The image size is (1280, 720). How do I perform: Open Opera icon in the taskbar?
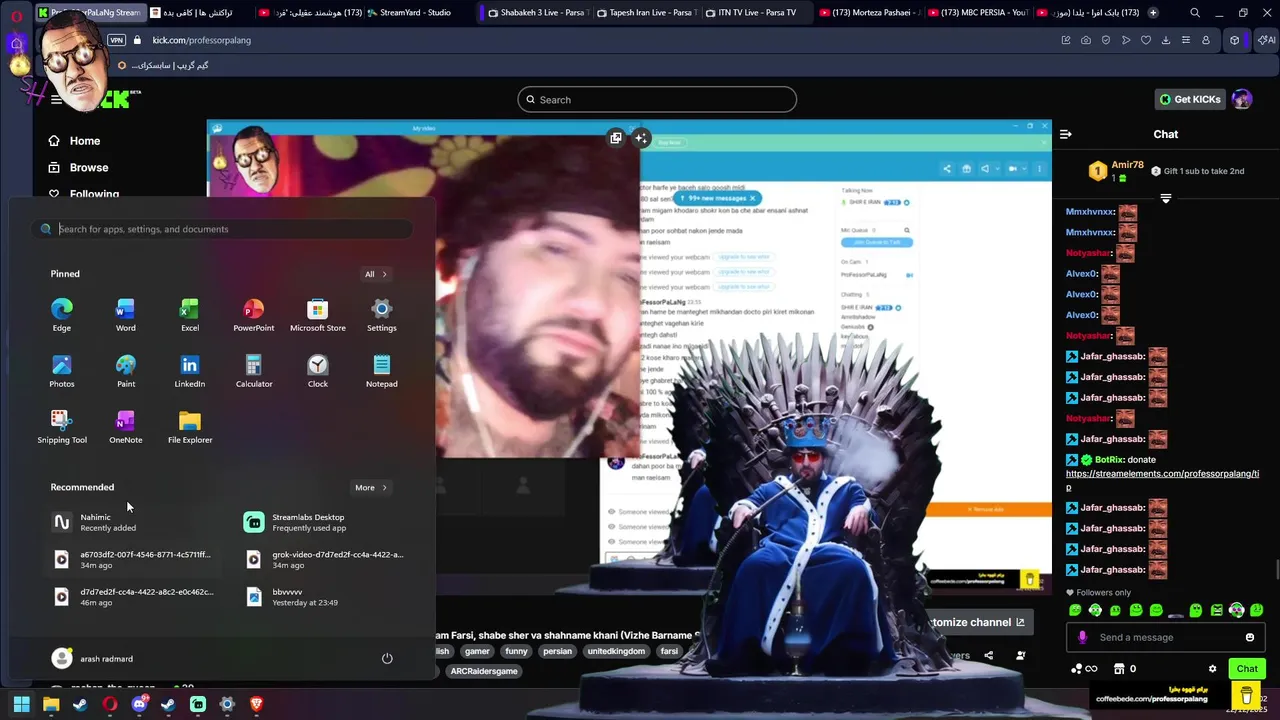tap(109, 704)
